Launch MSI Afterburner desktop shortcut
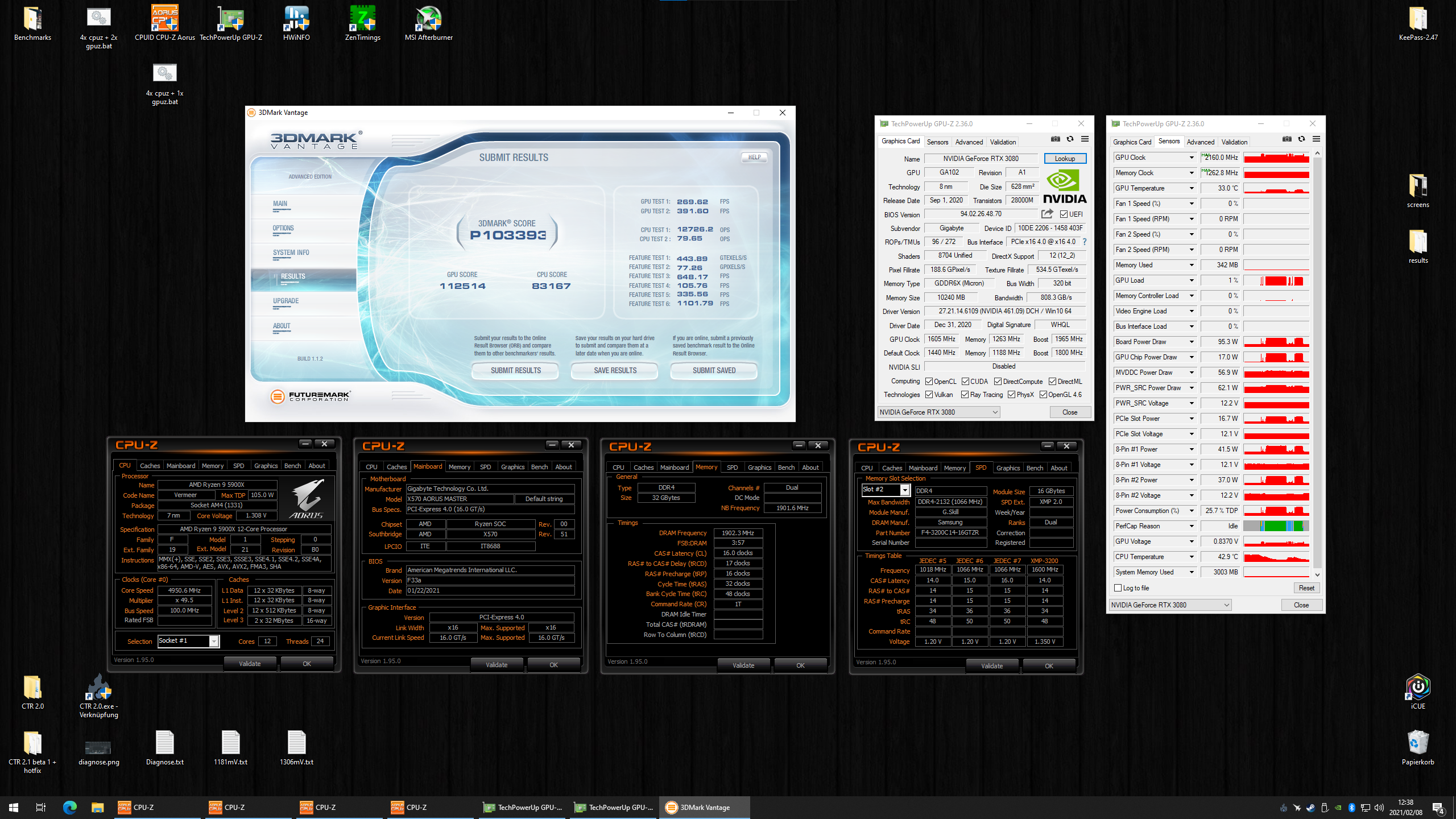 (x=429, y=24)
